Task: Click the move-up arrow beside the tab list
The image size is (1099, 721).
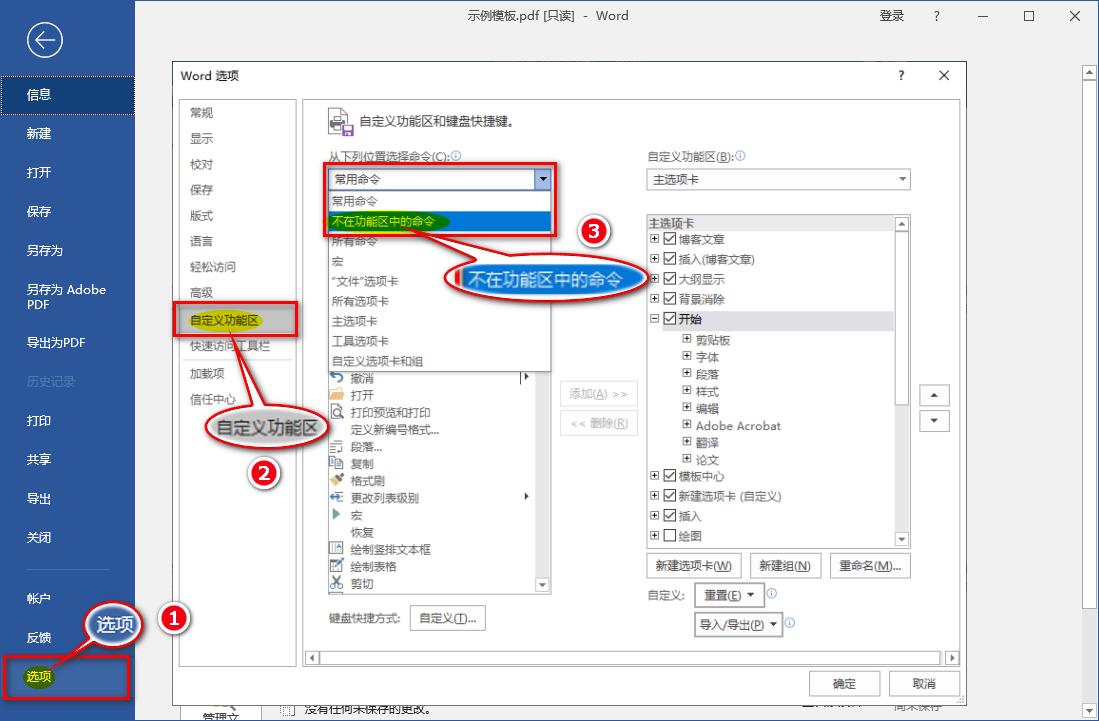Action: coord(934,394)
